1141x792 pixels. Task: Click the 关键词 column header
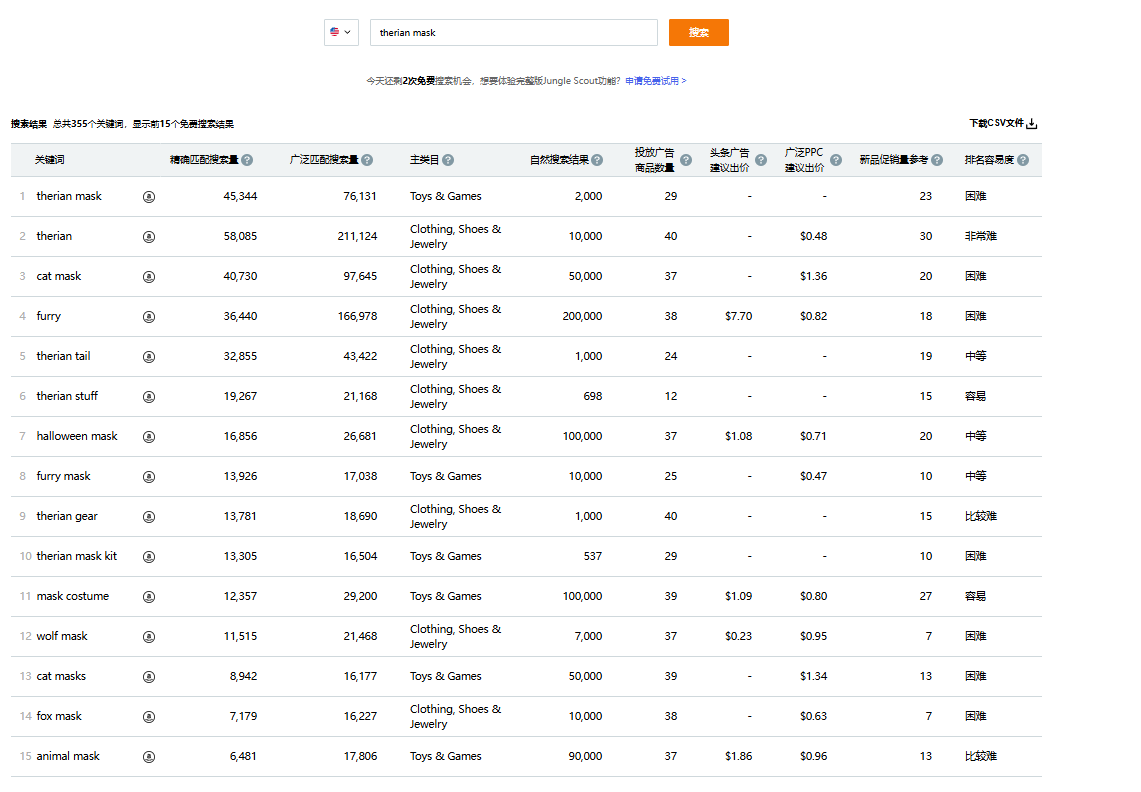(x=49, y=160)
